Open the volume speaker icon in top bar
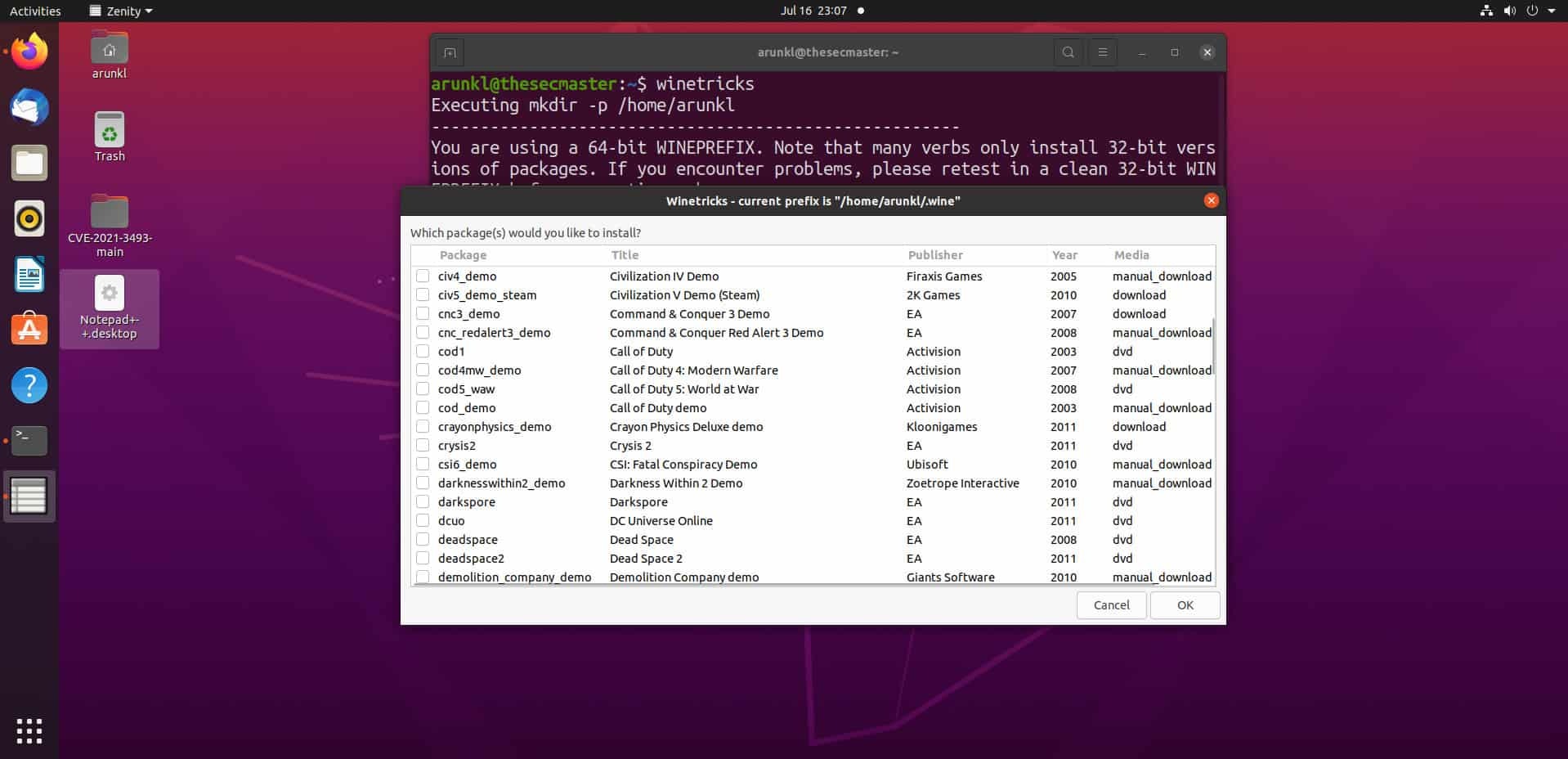 click(x=1509, y=11)
